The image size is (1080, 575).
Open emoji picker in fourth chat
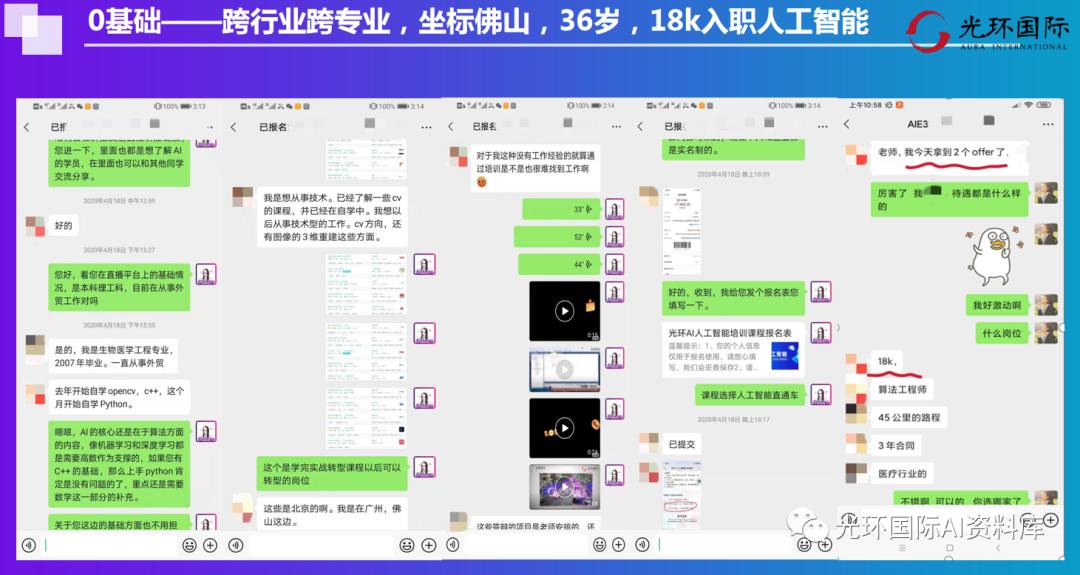(804, 545)
